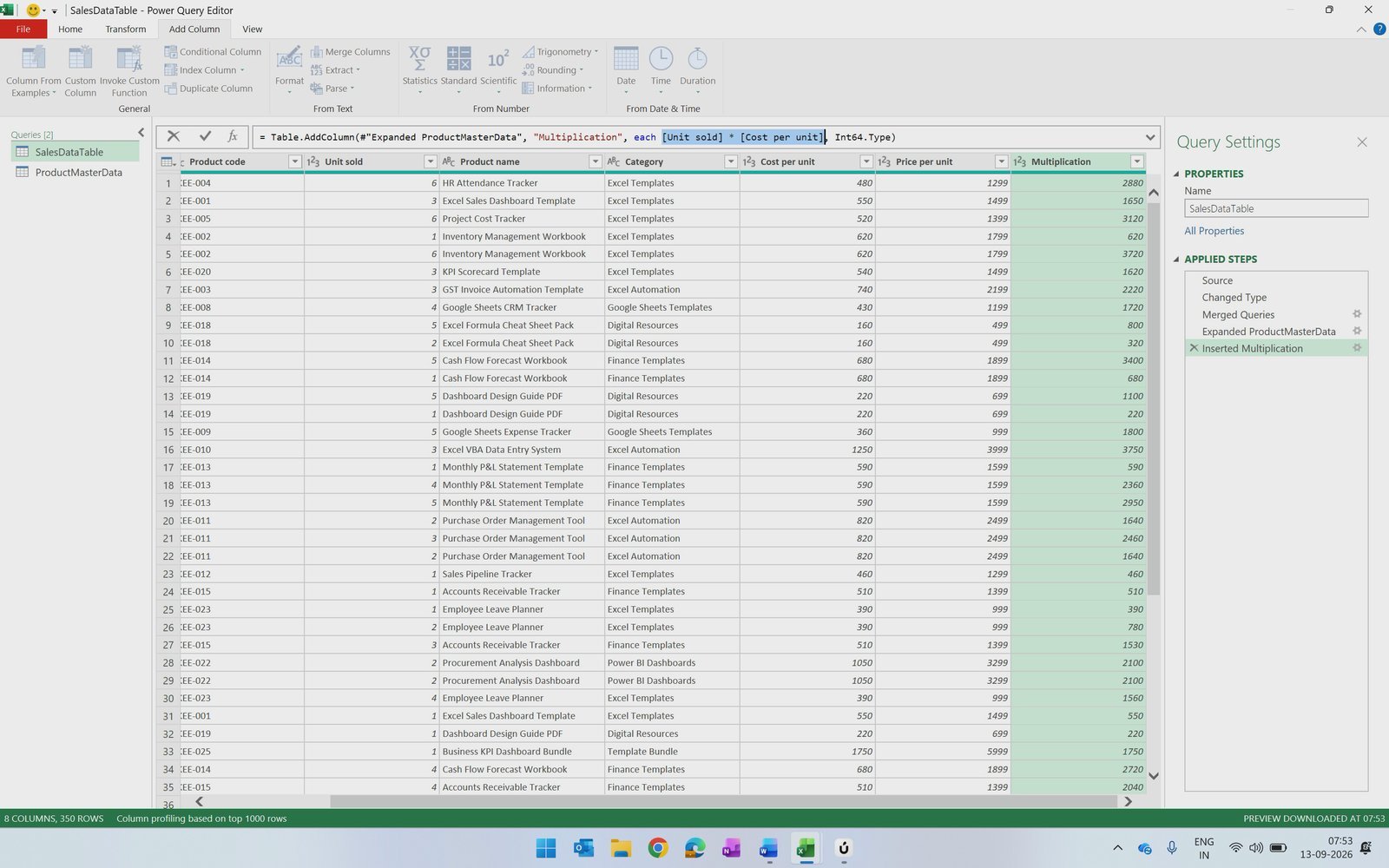Viewport: 1389px width, 868px height.
Task: Click the Scientific icon
Action: [498, 59]
